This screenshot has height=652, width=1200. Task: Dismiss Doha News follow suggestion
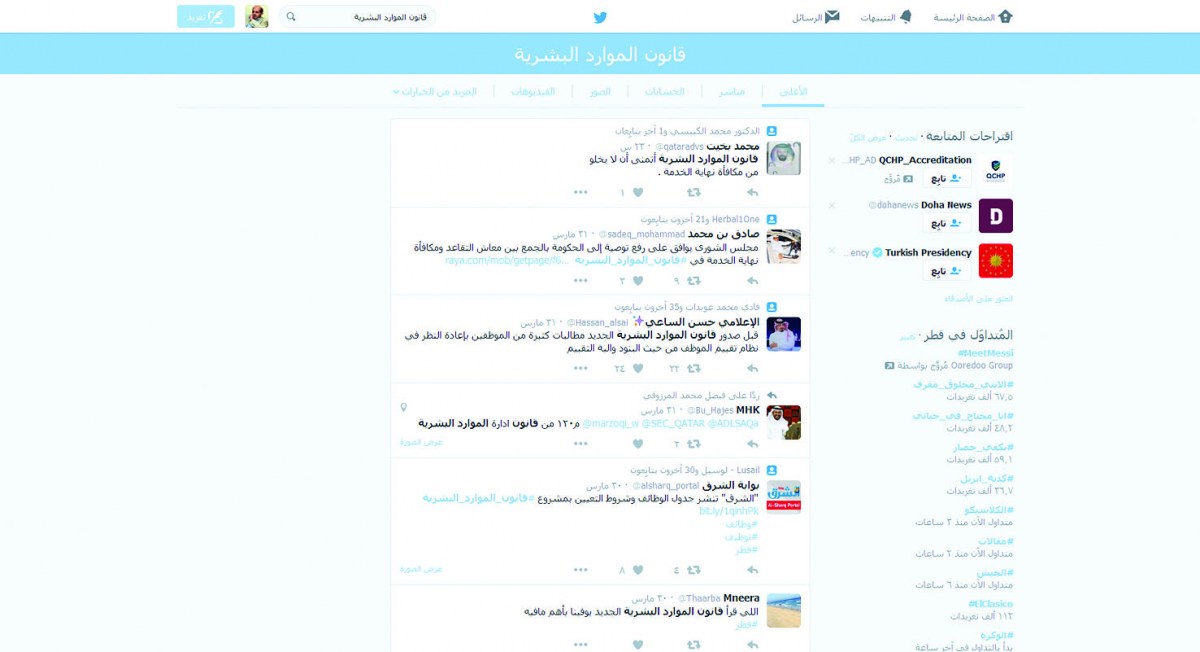(831, 205)
